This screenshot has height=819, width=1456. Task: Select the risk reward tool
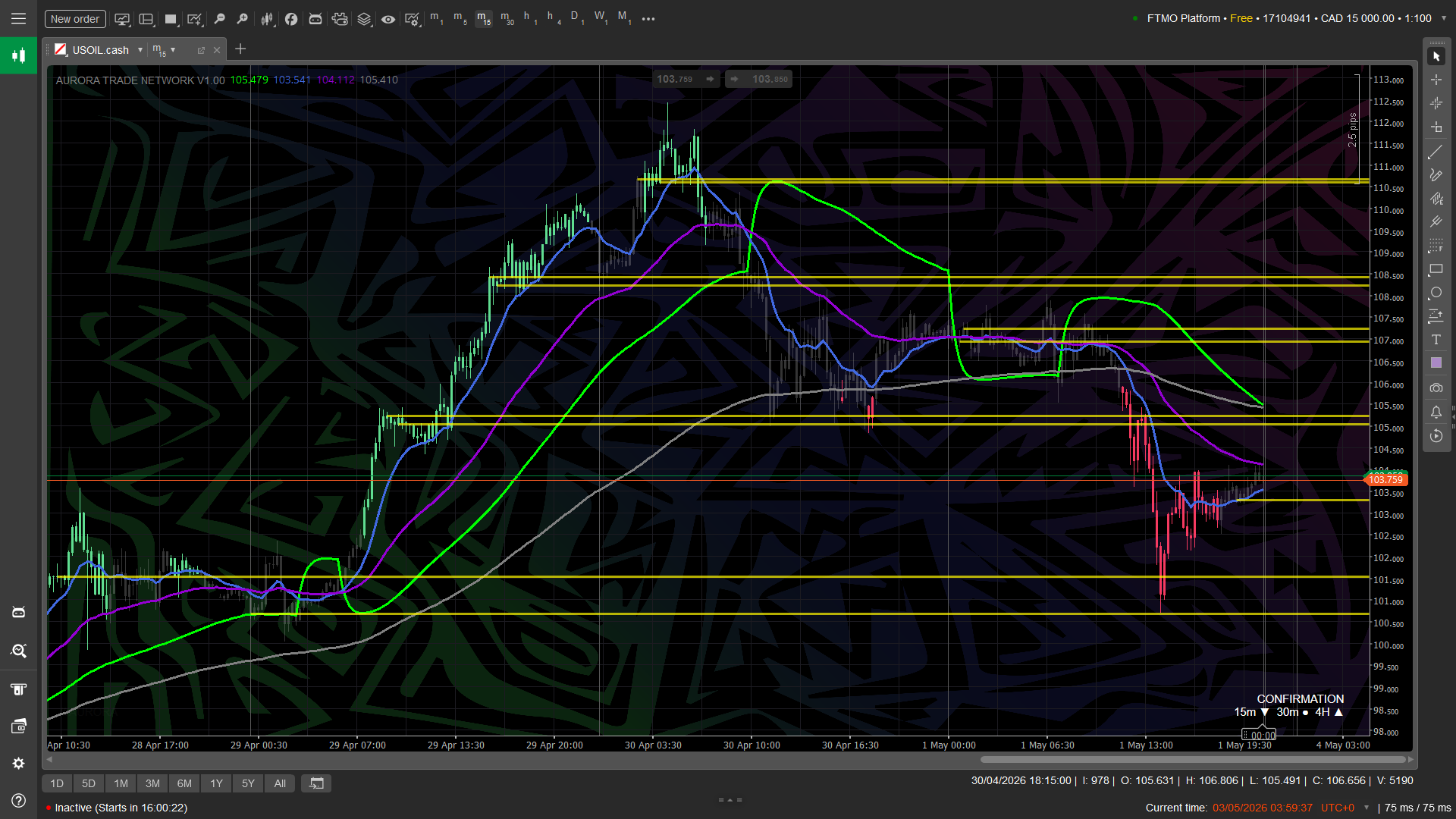tap(1436, 316)
